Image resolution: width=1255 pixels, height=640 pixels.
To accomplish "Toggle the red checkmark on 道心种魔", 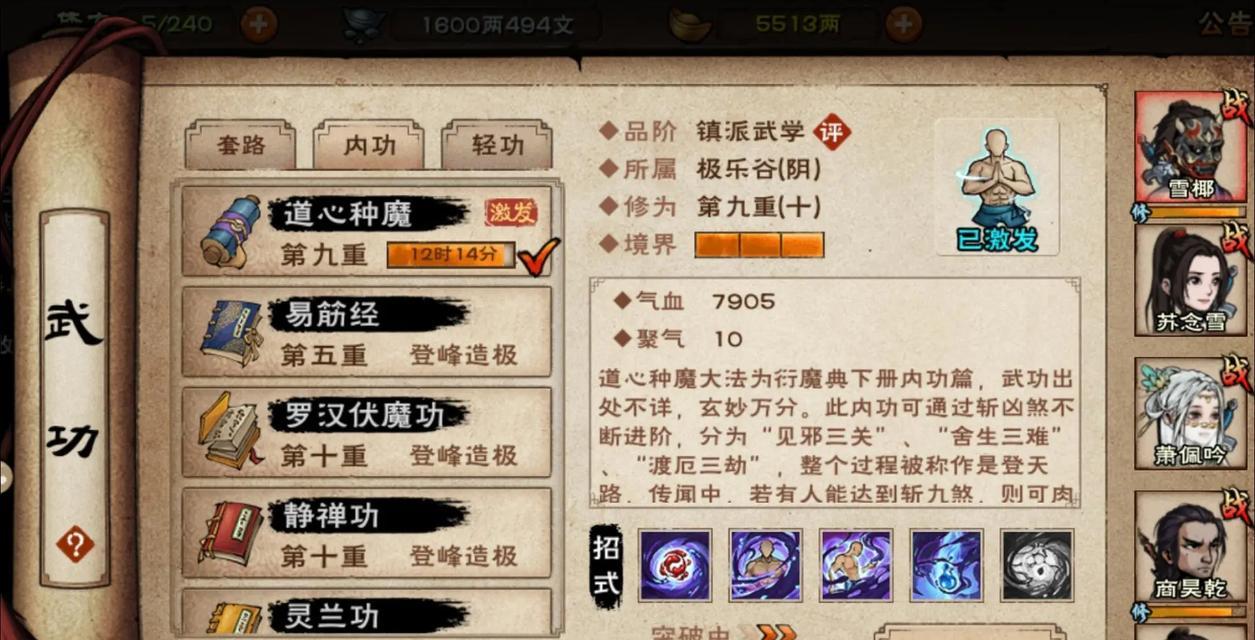I will click(x=538, y=256).
